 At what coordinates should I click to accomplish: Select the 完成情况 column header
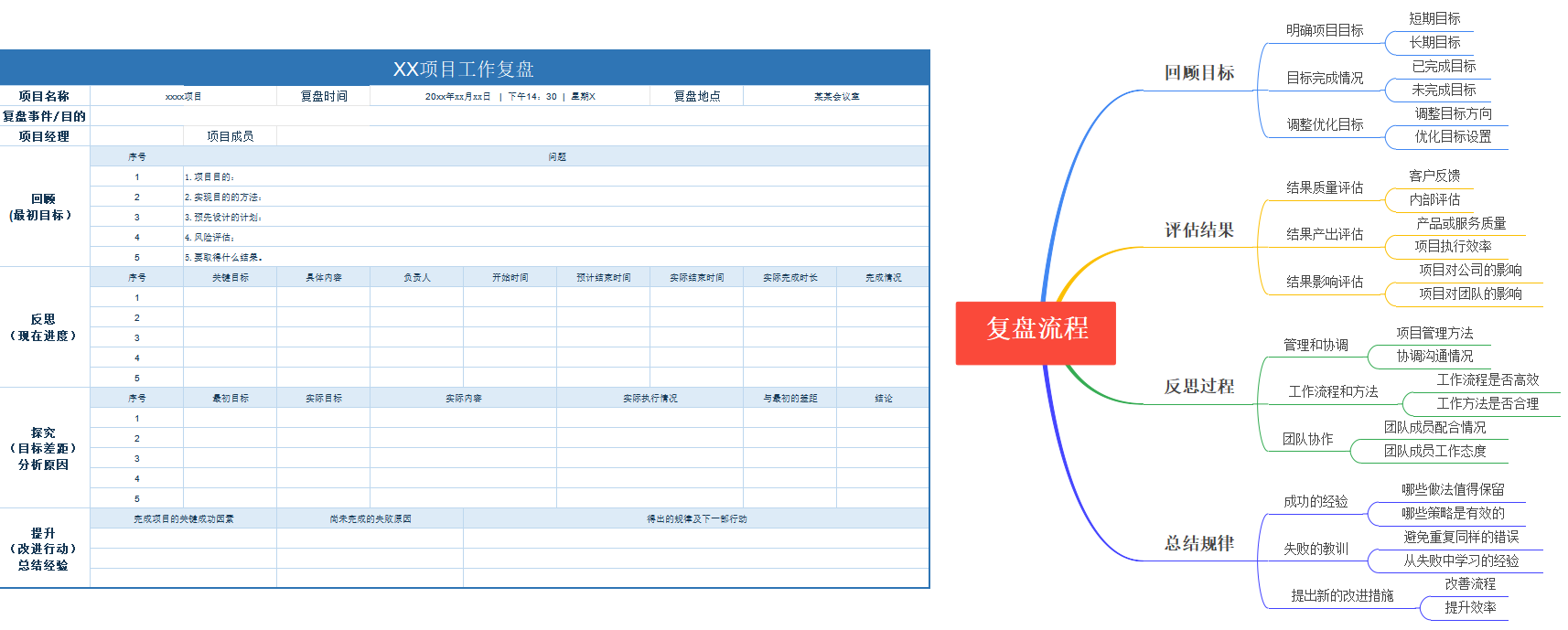pyautogui.click(x=883, y=277)
